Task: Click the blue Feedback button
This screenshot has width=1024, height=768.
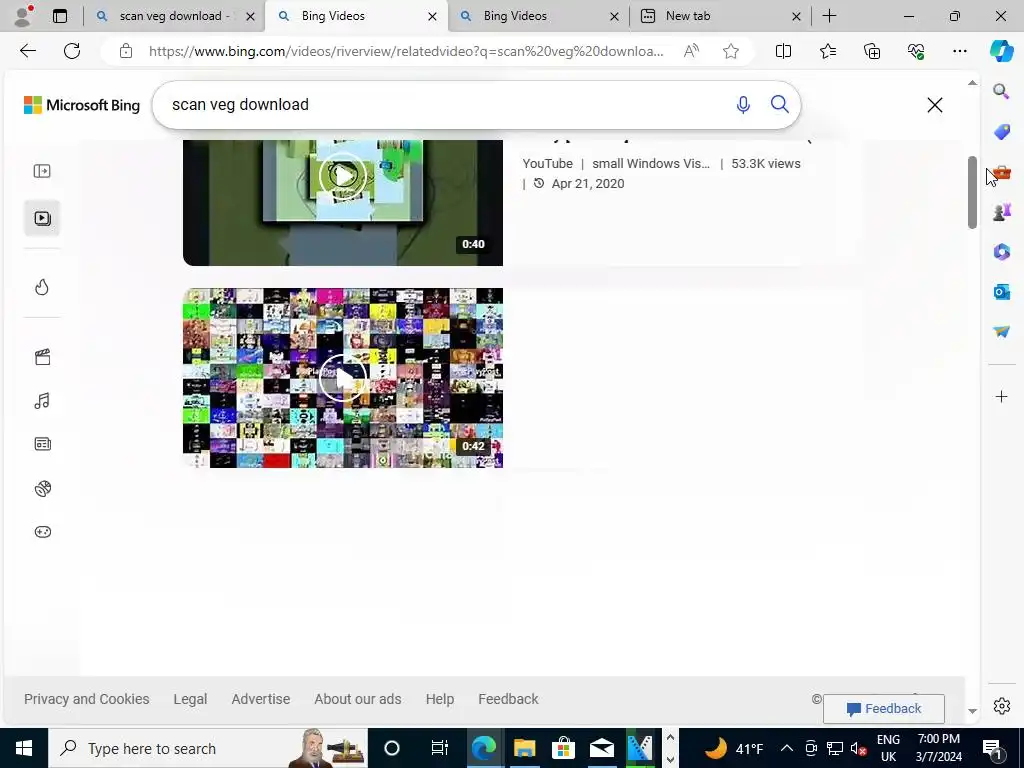Action: pos(884,709)
